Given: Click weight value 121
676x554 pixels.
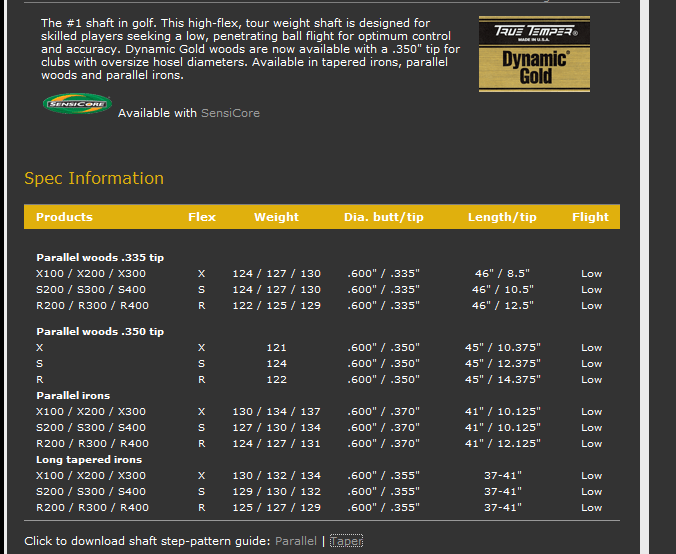Looking at the screenshot, I should click(276, 347).
